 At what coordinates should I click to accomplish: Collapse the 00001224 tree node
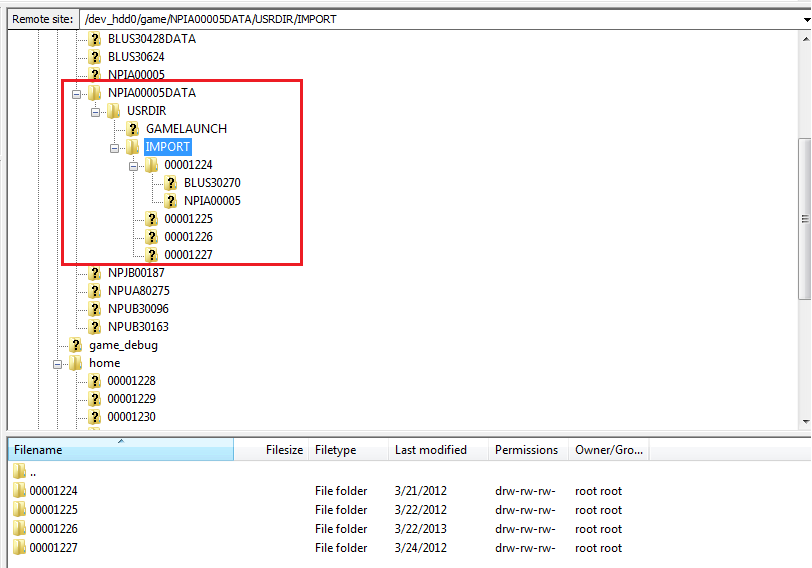134,166
